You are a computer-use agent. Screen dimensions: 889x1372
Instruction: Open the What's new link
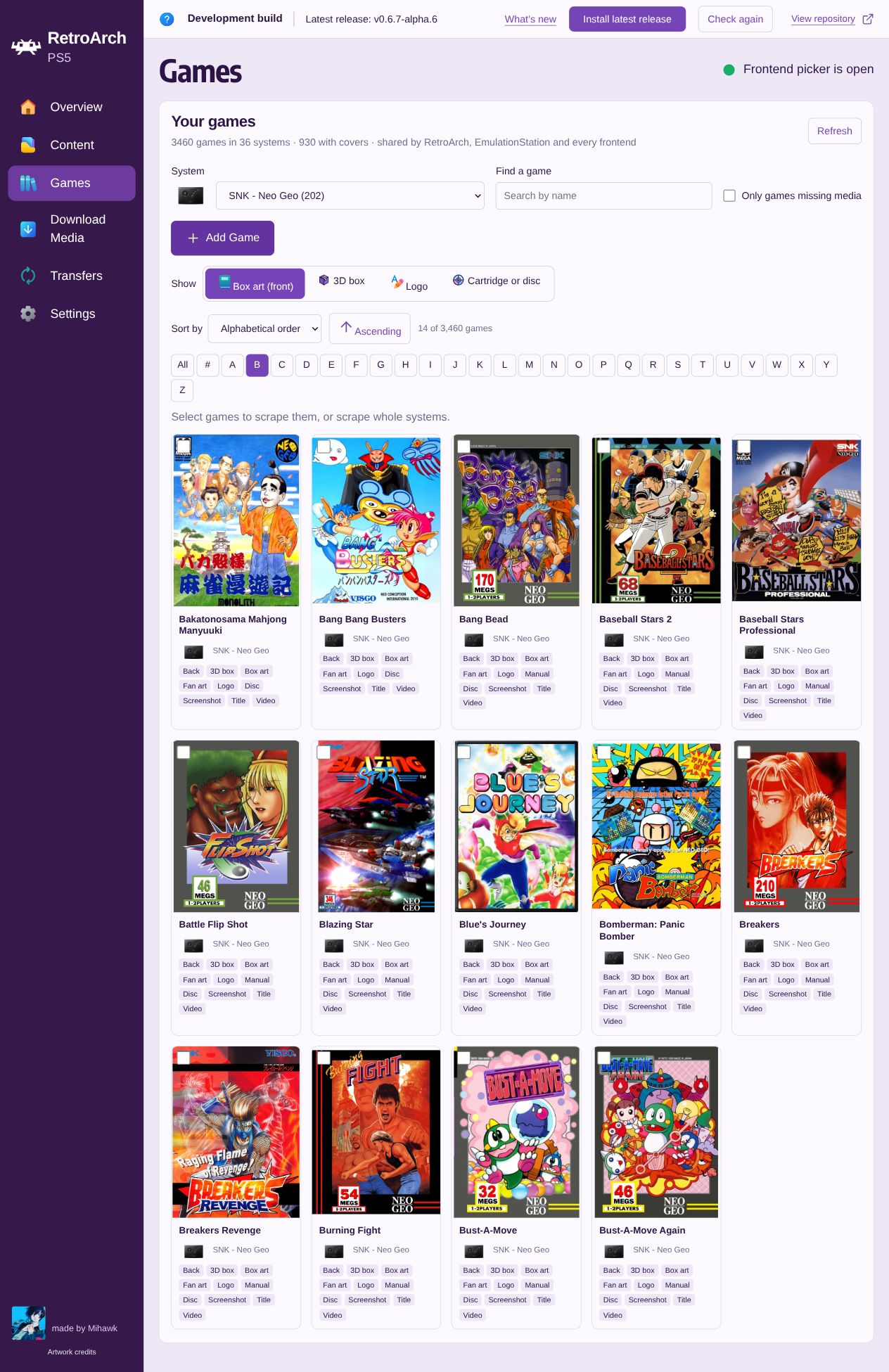point(530,19)
